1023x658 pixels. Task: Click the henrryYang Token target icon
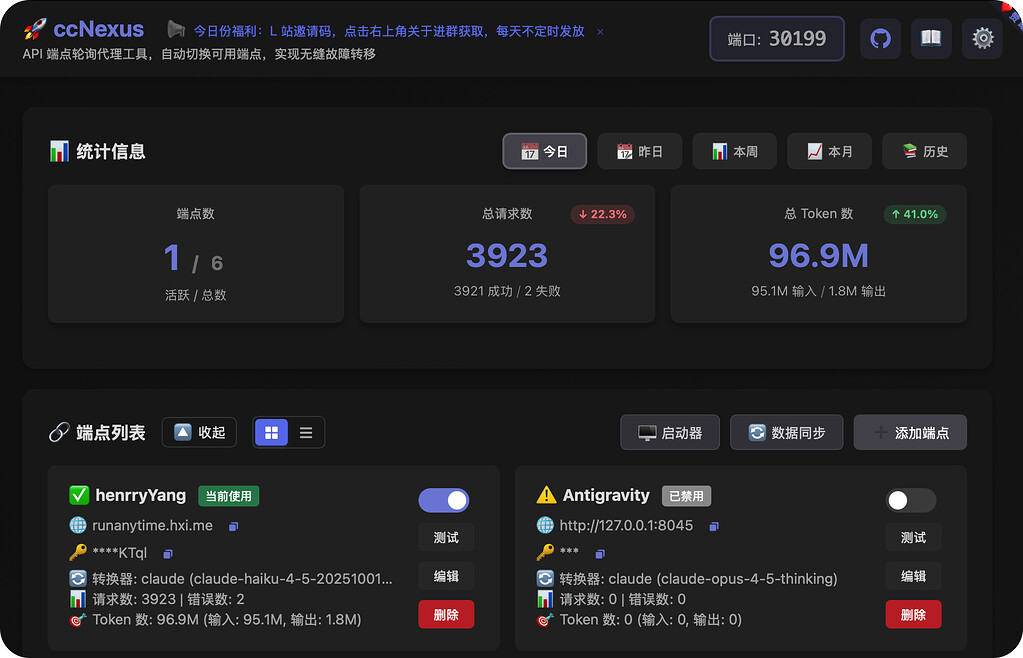(78, 620)
